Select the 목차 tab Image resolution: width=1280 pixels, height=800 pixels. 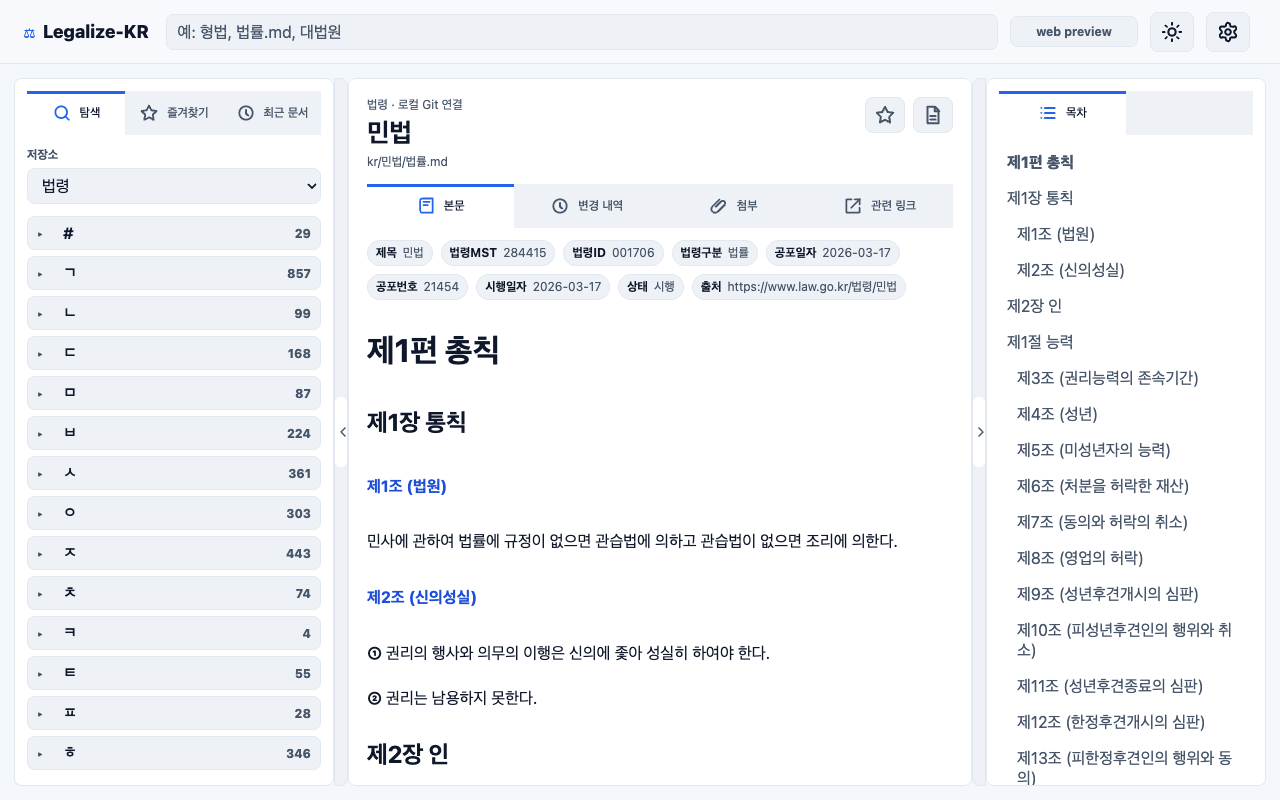point(1062,113)
